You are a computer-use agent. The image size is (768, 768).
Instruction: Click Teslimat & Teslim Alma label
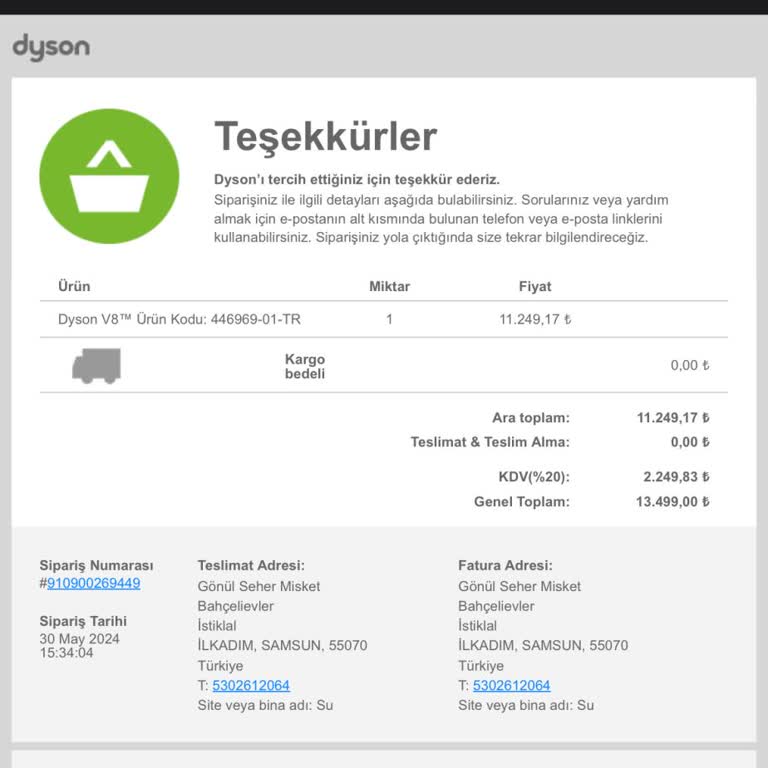point(490,442)
